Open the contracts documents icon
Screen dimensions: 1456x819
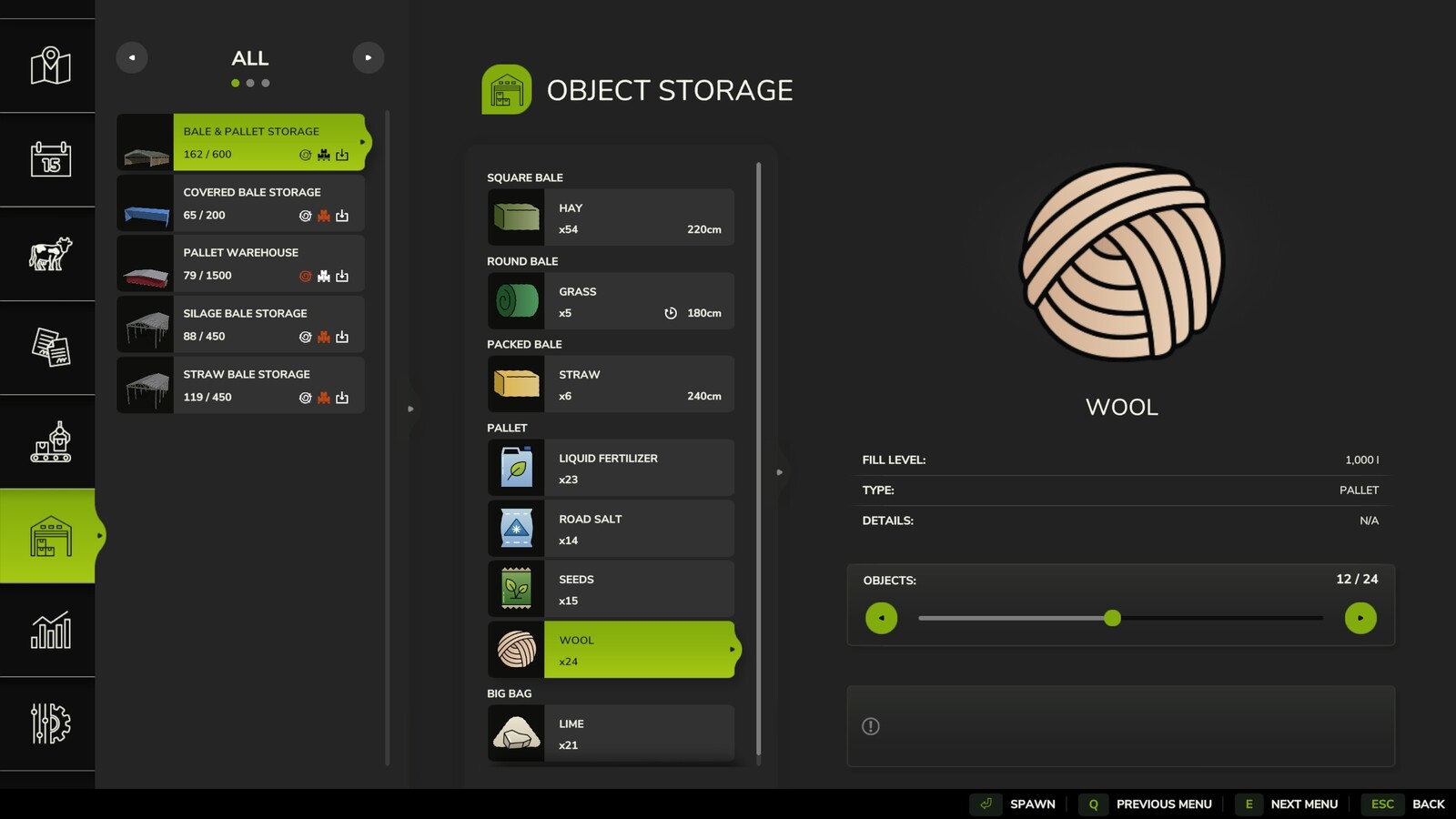(48, 349)
